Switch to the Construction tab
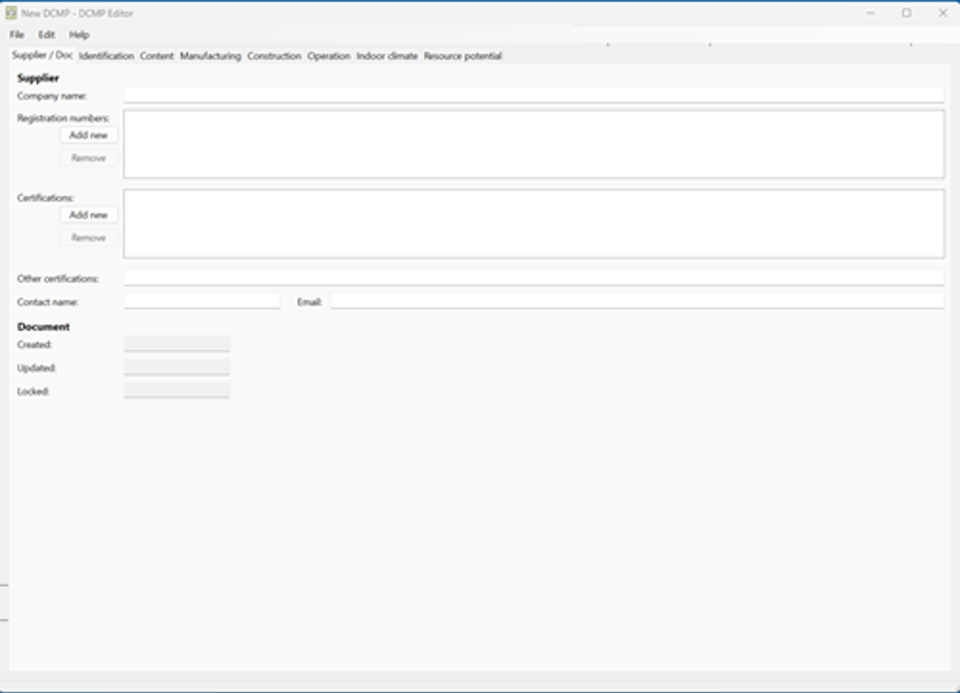Image resolution: width=960 pixels, height=693 pixels. pos(274,56)
